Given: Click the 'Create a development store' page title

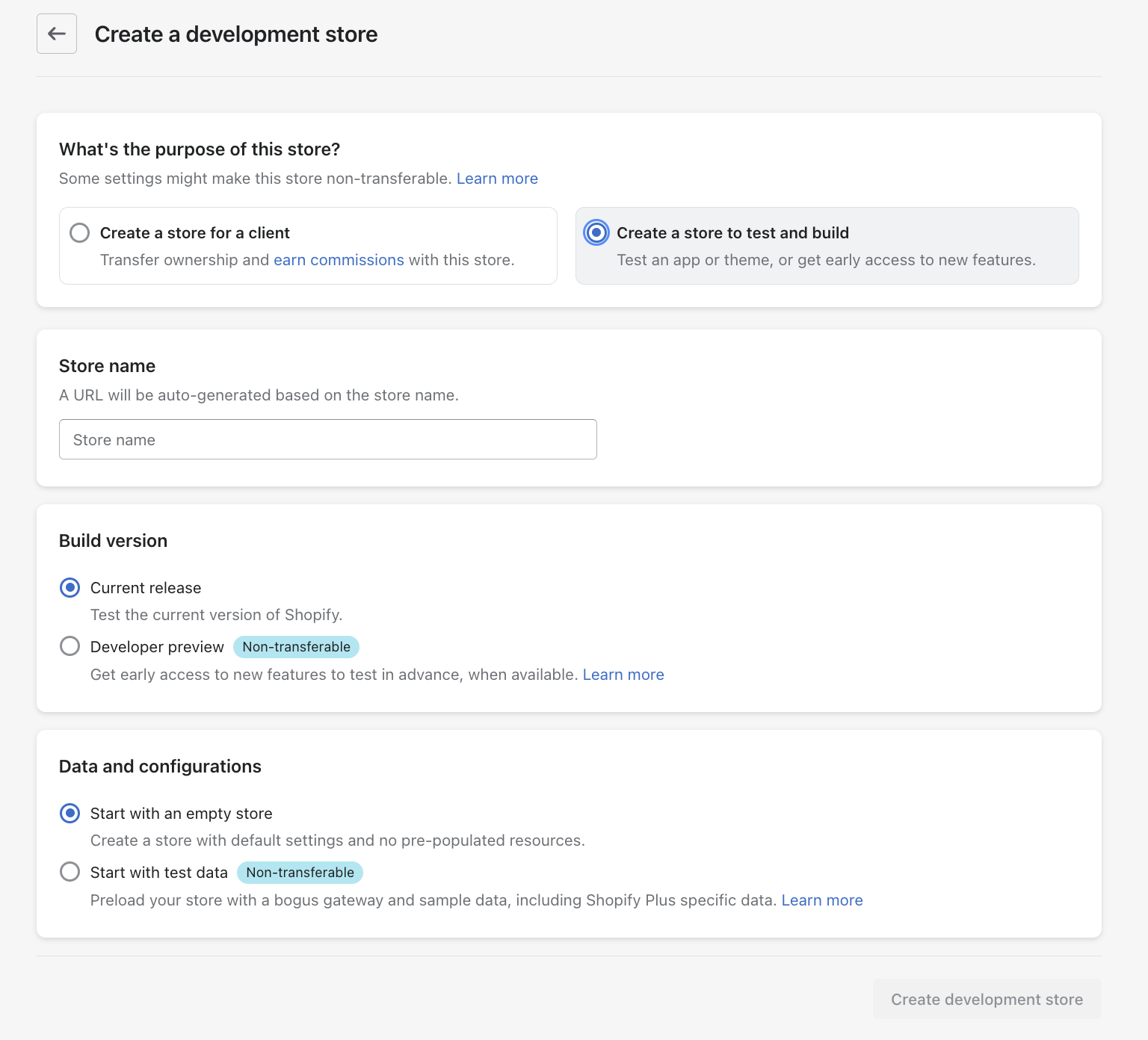Looking at the screenshot, I should pos(236,34).
